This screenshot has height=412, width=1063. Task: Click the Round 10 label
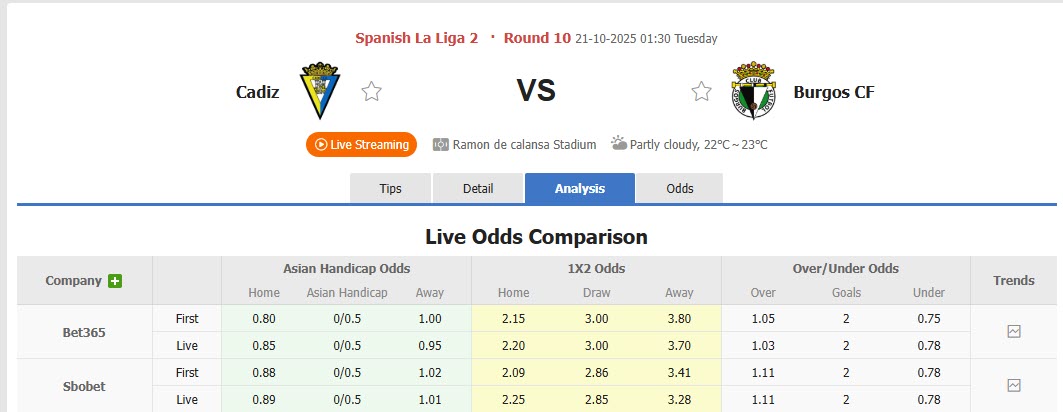[x=537, y=38]
